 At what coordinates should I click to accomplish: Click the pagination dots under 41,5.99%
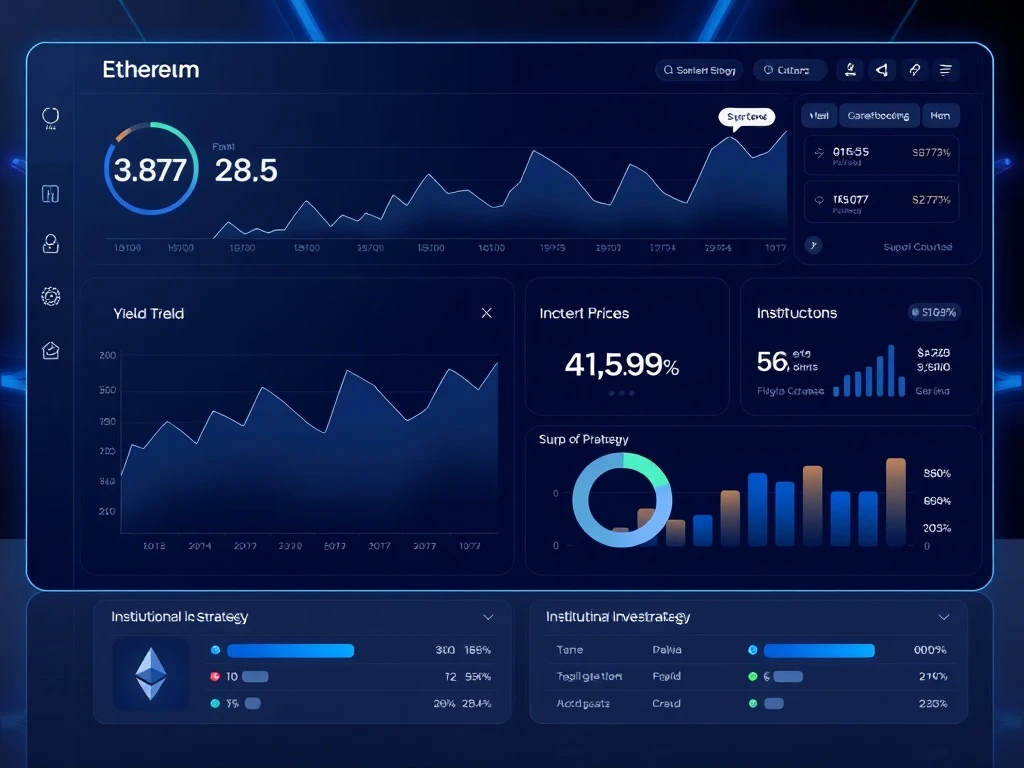(x=621, y=393)
